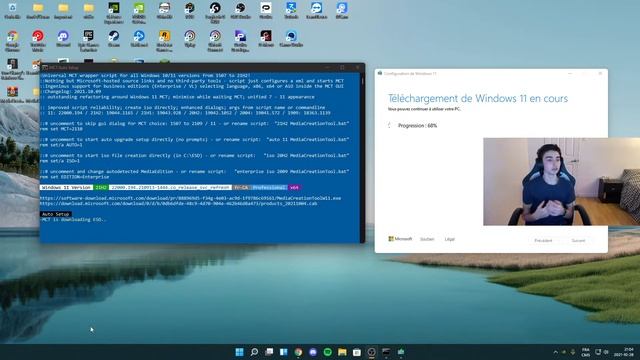Switch to OBS Studio on the taskbar
The width and height of the screenshot is (640, 360).
pyautogui.click(x=371, y=352)
